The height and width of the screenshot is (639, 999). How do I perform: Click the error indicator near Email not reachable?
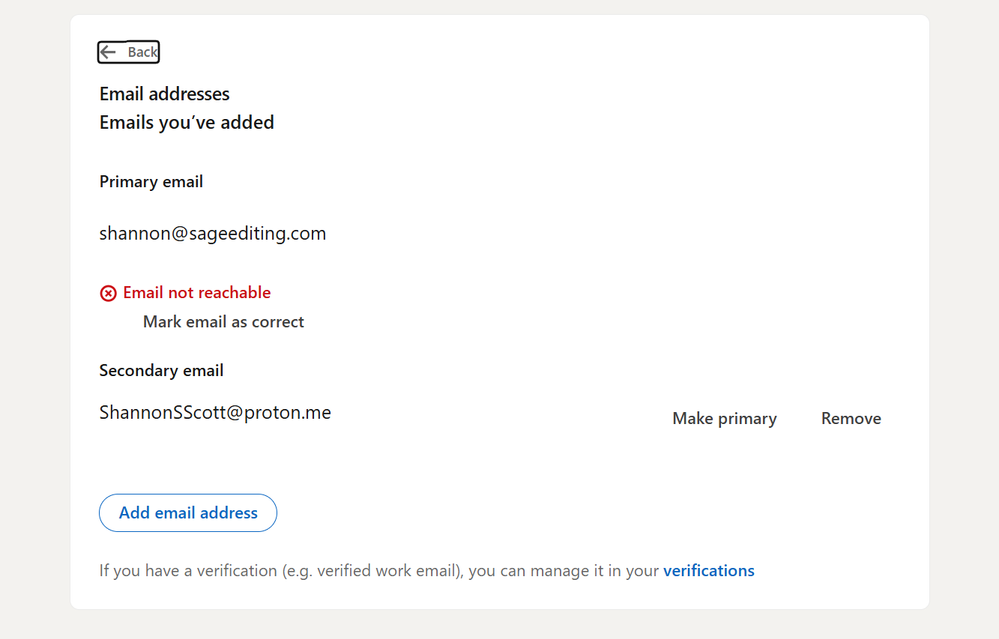pyautogui.click(x=109, y=292)
